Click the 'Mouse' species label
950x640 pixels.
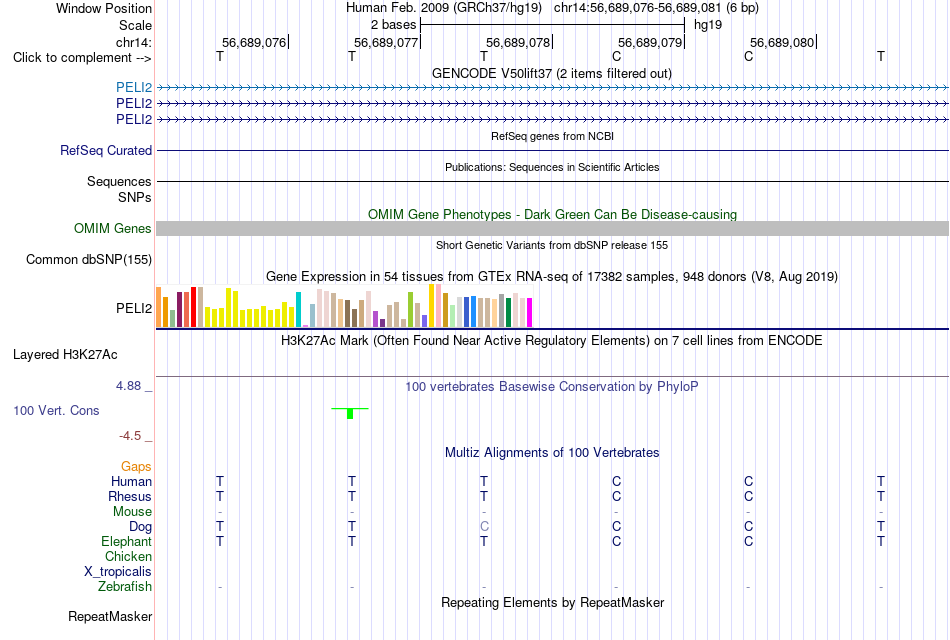point(132,512)
